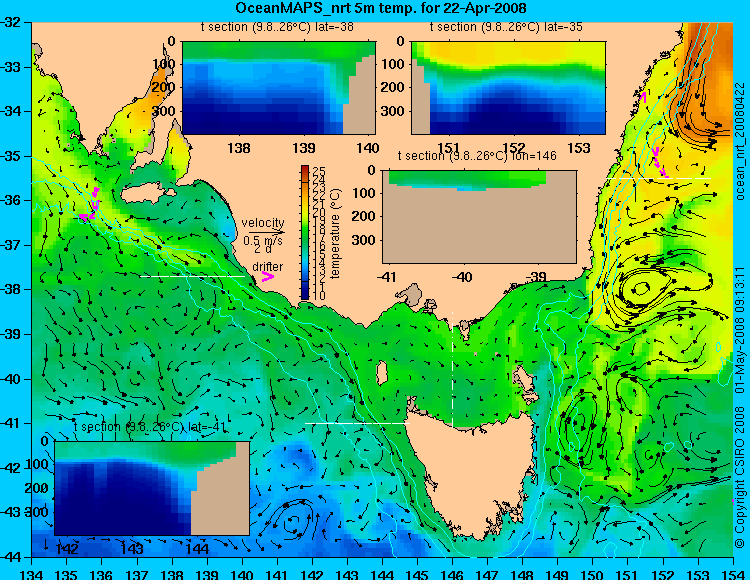The width and height of the screenshot is (750, 580).
Task: Click the -40 latitude axis label on main map
Action: (11, 379)
